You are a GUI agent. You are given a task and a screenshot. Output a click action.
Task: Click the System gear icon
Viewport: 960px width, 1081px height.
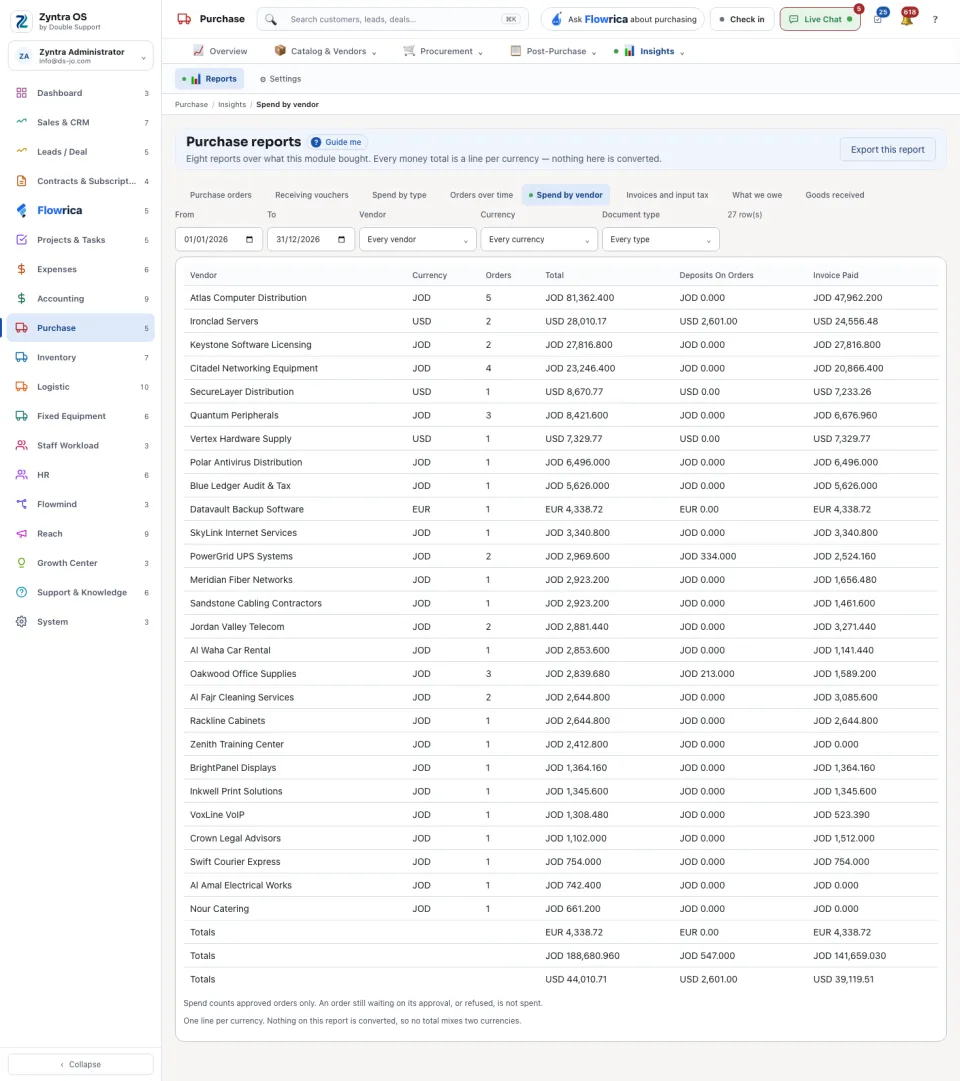[x=21, y=622]
